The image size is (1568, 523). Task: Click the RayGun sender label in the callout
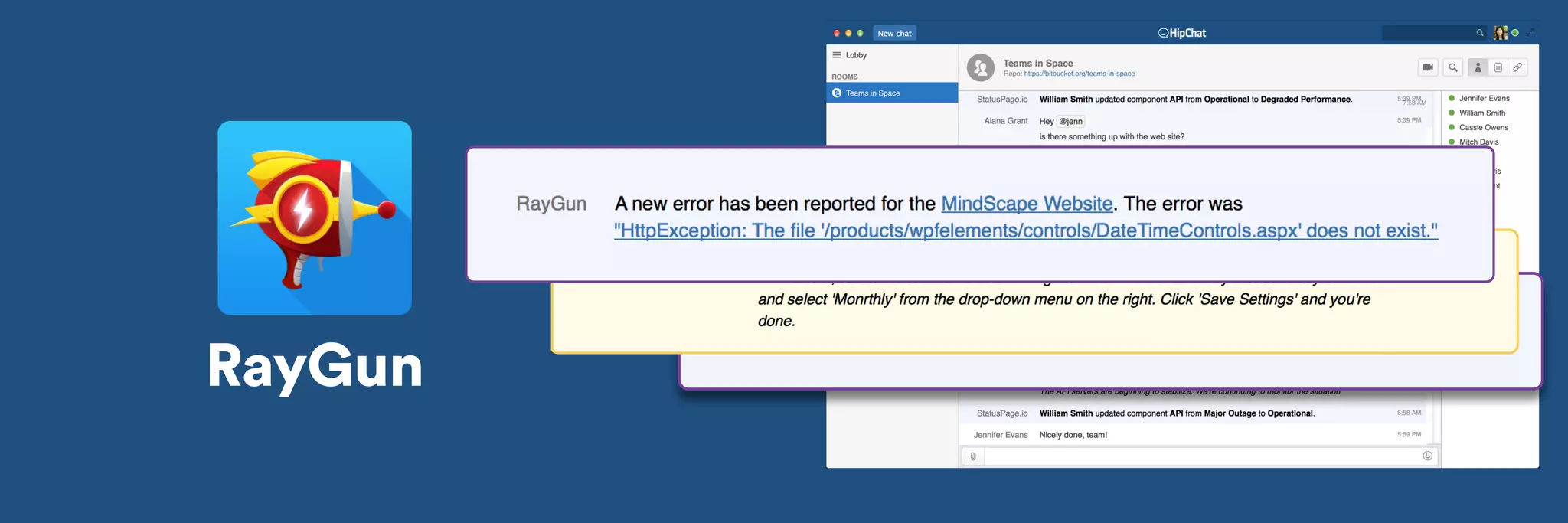(551, 204)
